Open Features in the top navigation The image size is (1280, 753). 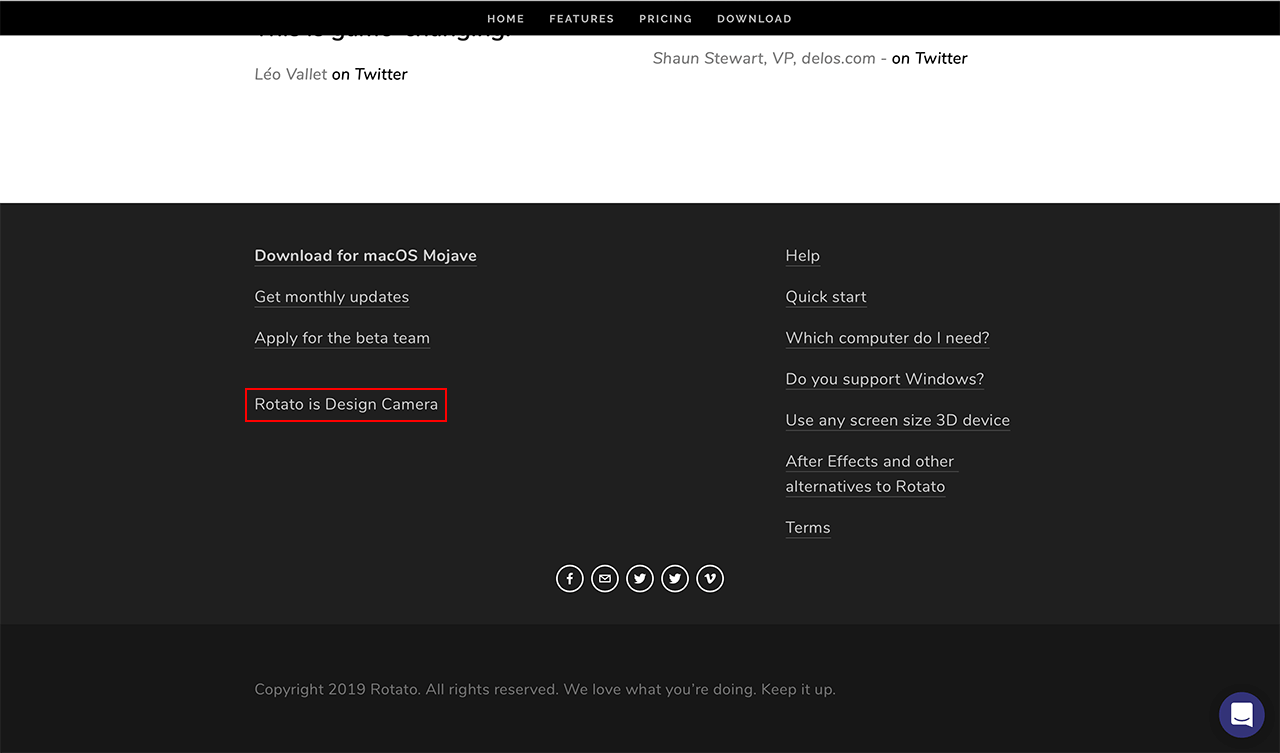click(581, 19)
